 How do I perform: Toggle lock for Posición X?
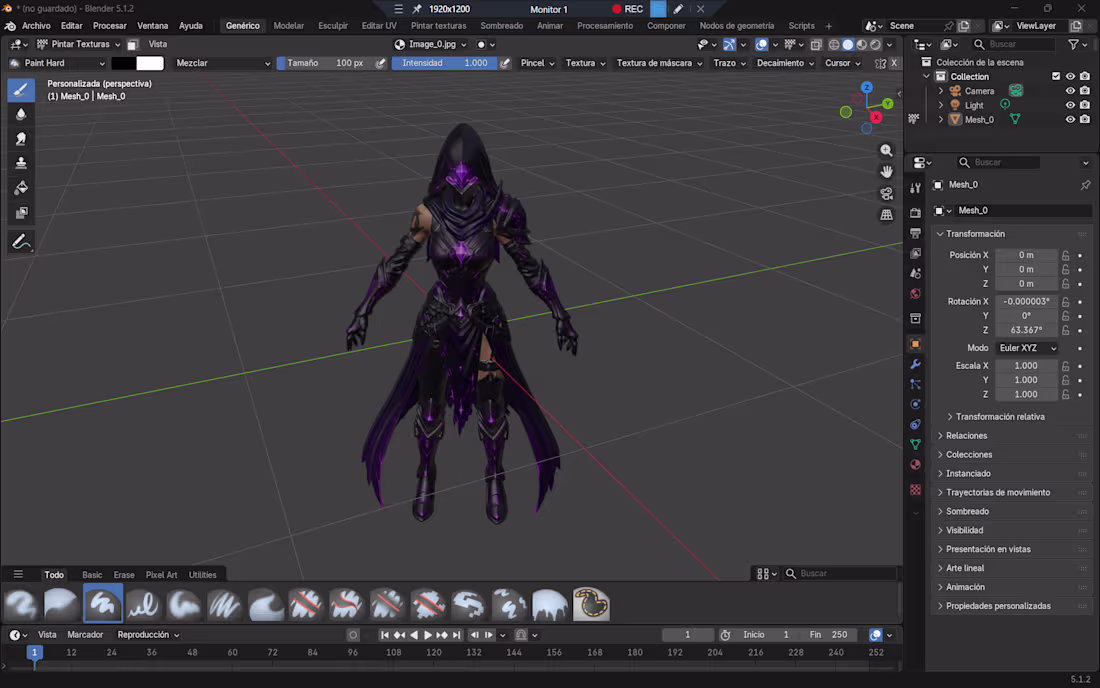1066,255
